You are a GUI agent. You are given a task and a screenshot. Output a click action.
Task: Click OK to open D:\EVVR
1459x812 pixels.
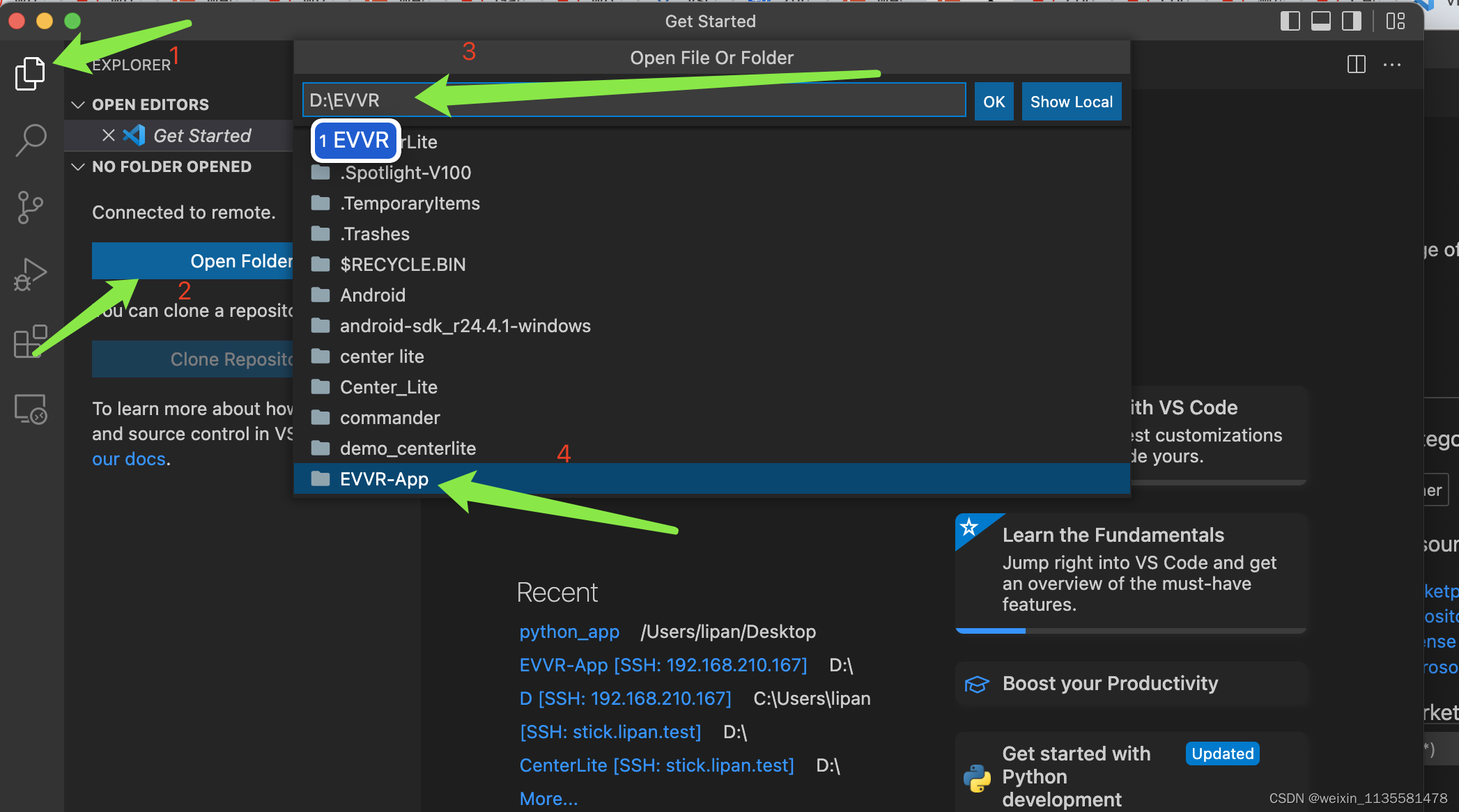tap(994, 101)
